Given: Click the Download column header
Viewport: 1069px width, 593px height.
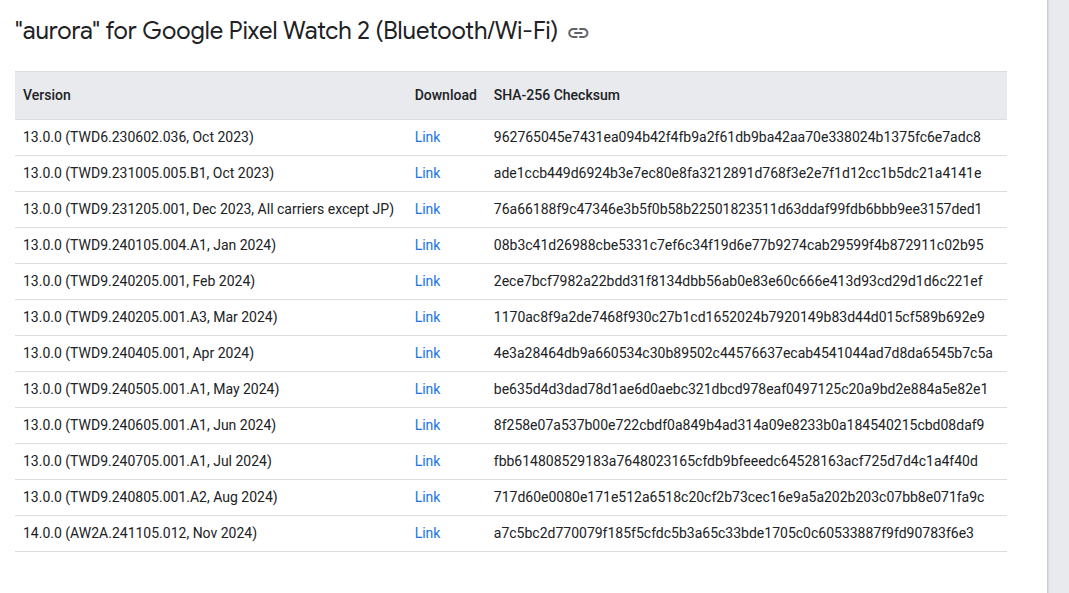Looking at the screenshot, I should click(445, 95).
